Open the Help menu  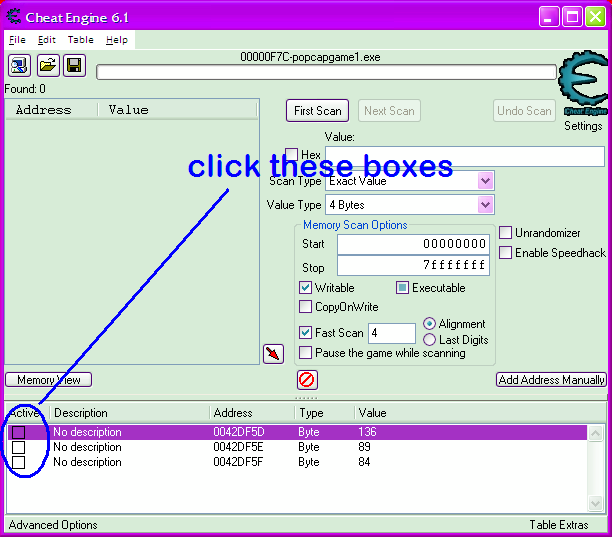point(117,40)
